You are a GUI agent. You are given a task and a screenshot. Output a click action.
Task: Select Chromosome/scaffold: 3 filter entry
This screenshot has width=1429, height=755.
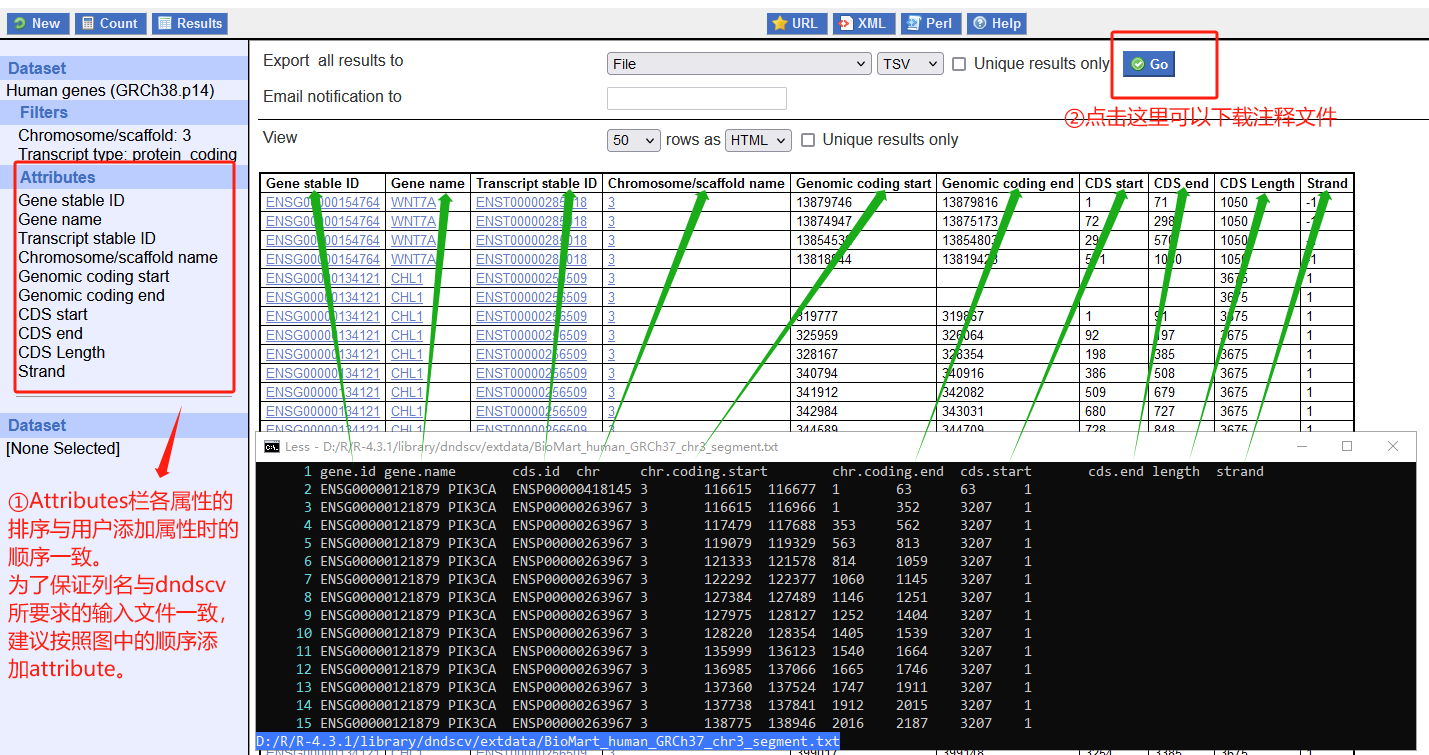(x=105, y=135)
